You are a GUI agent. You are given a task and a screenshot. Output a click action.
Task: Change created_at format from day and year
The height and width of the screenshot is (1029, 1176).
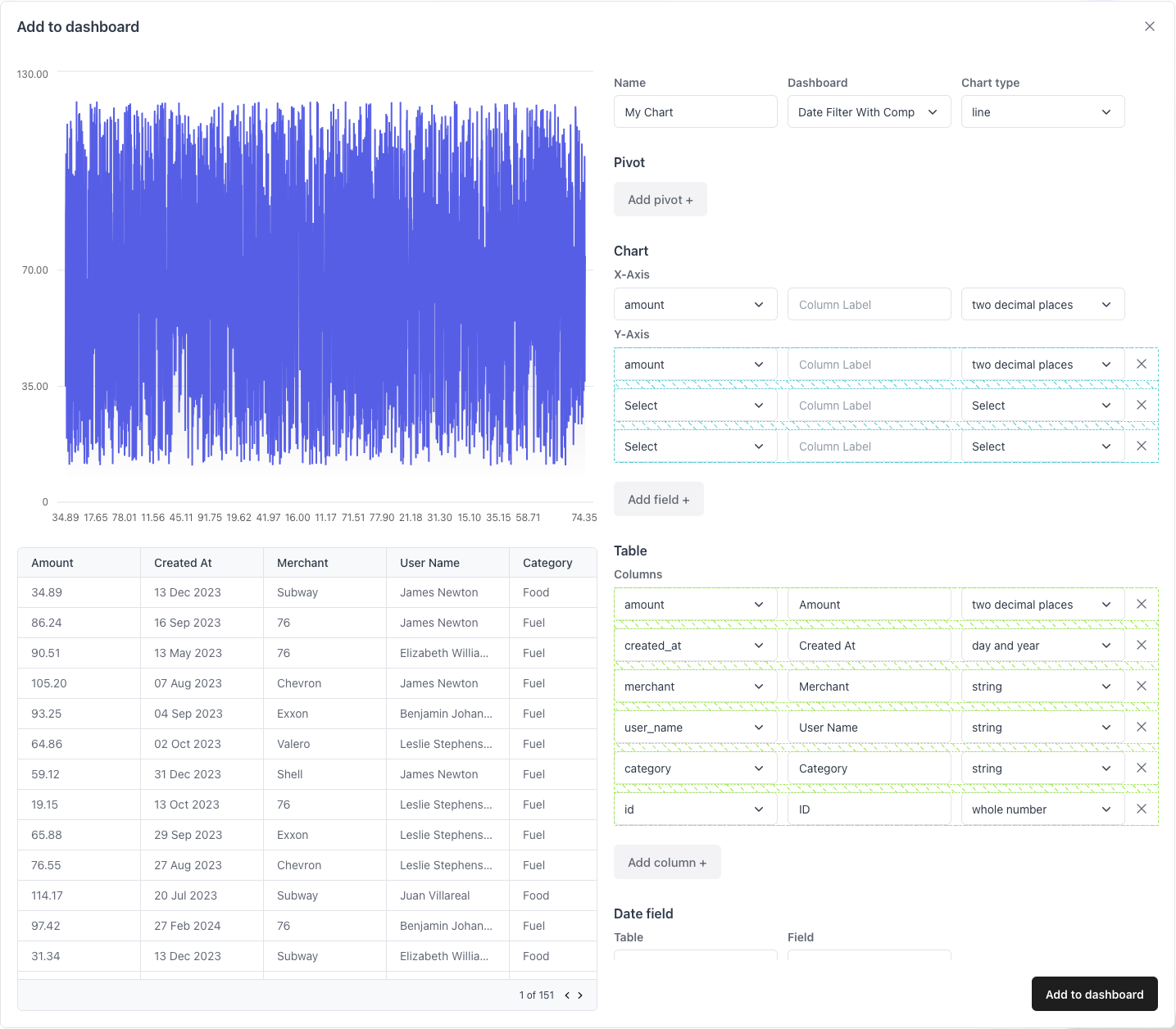(1042, 646)
